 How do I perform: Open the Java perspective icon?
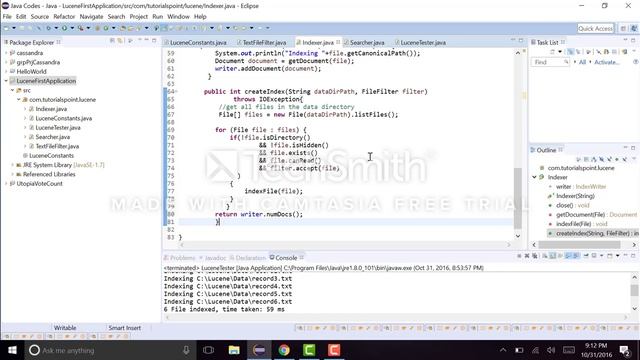634,28
